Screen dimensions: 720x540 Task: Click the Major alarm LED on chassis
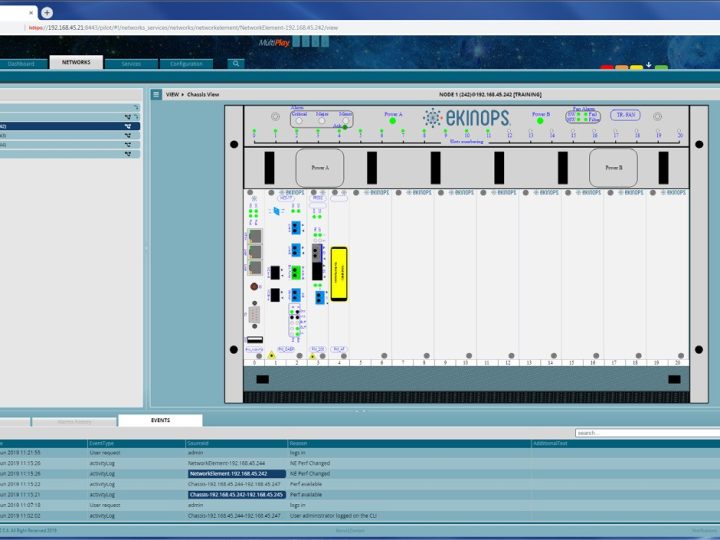[x=322, y=120]
